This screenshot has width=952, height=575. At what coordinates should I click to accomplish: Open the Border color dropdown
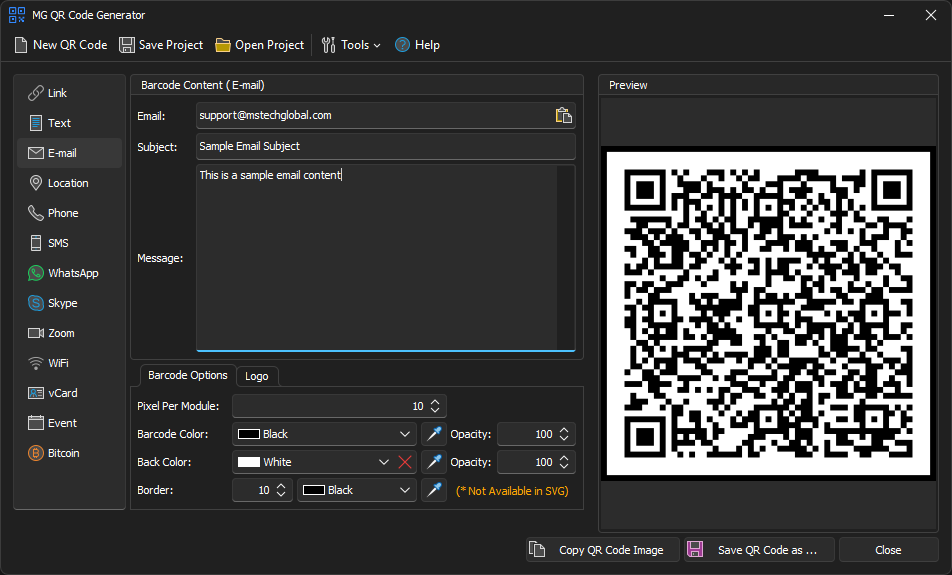pos(405,490)
